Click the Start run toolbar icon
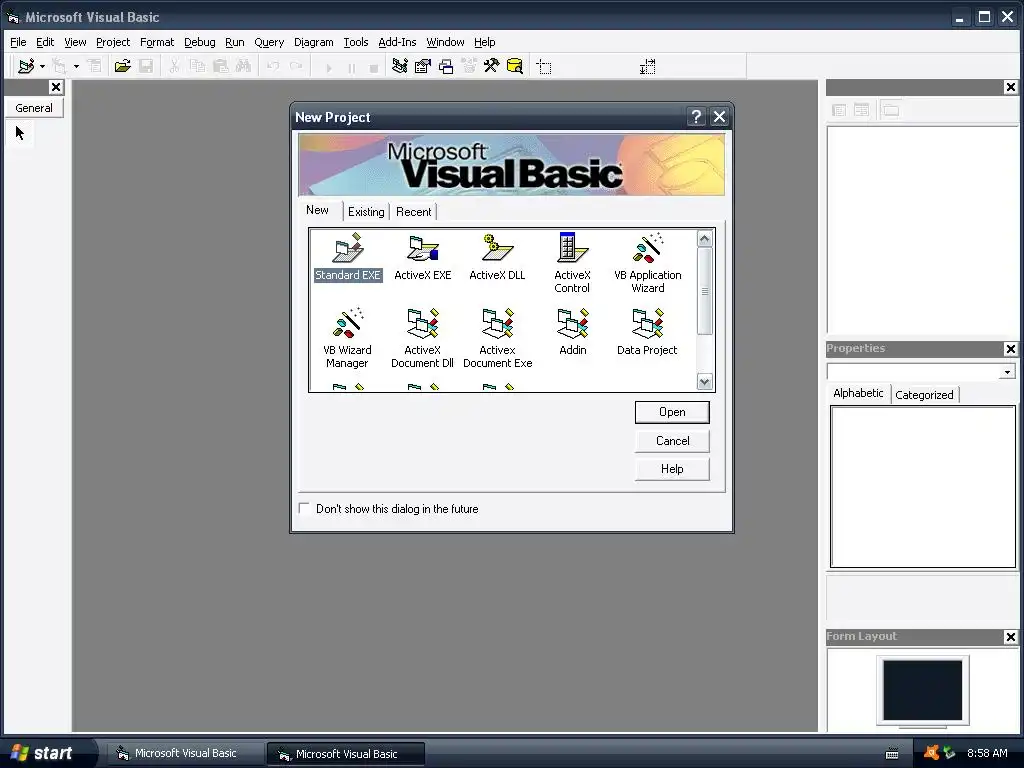The image size is (1024, 768). click(328, 67)
